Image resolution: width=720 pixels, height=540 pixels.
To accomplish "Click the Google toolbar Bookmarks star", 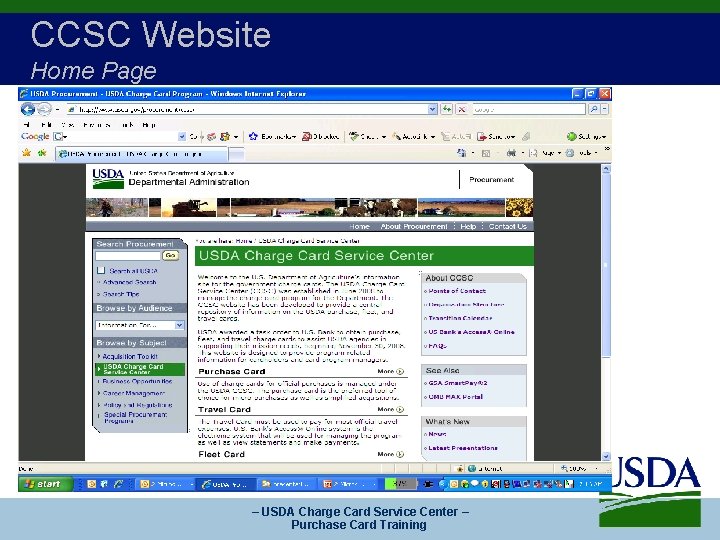I will [253, 136].
